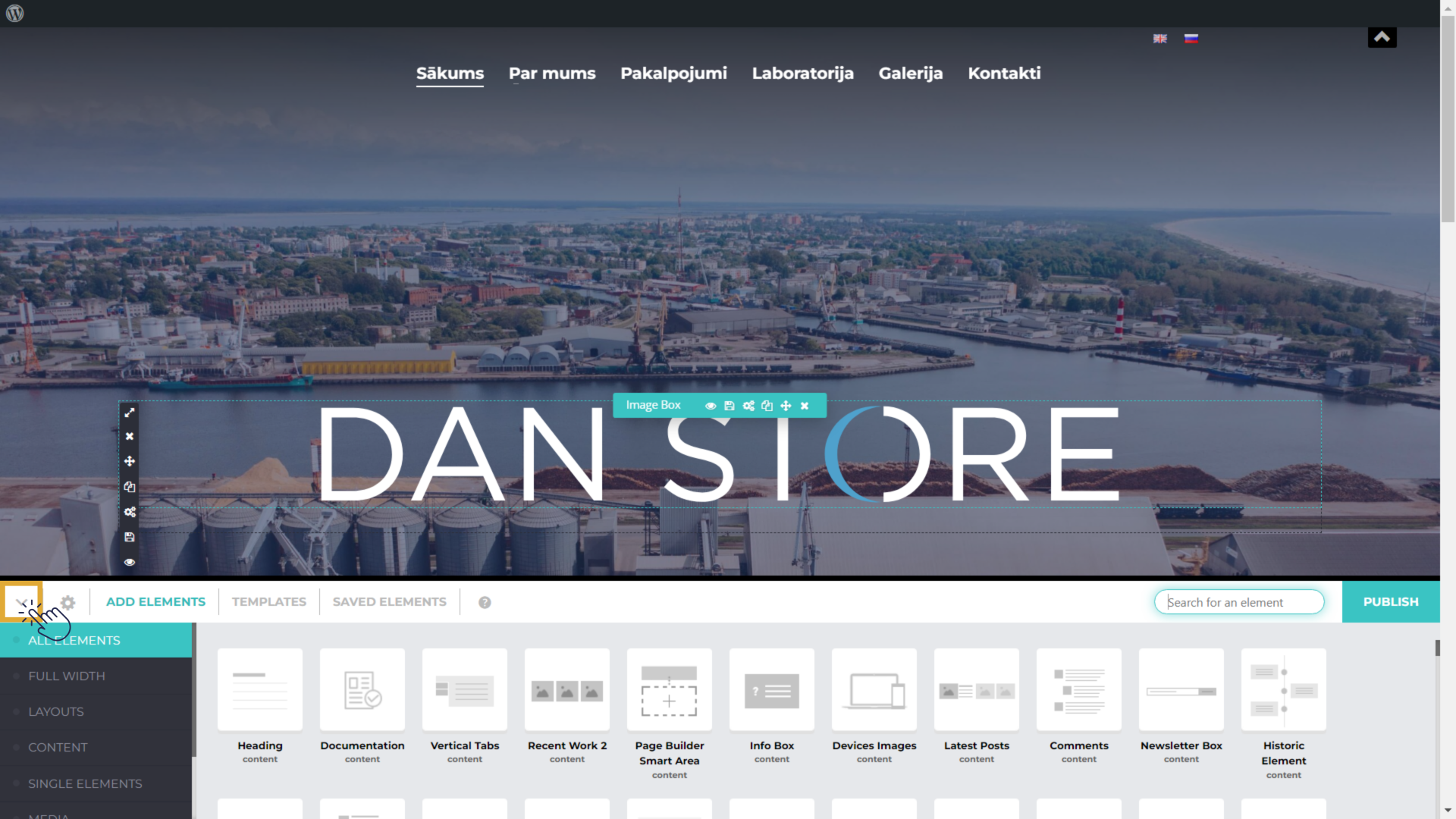Delete the Image Box element
The image size is (1456, 819).
(x=805, y=406)
